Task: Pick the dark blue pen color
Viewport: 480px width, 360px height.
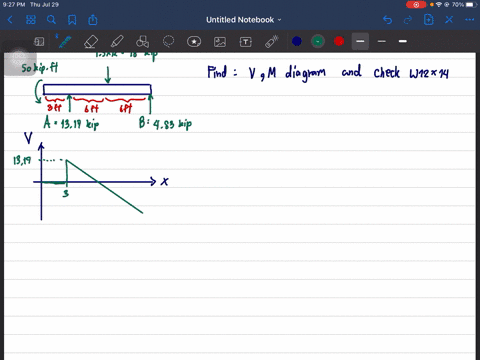Action: click(x=297, y=41)
